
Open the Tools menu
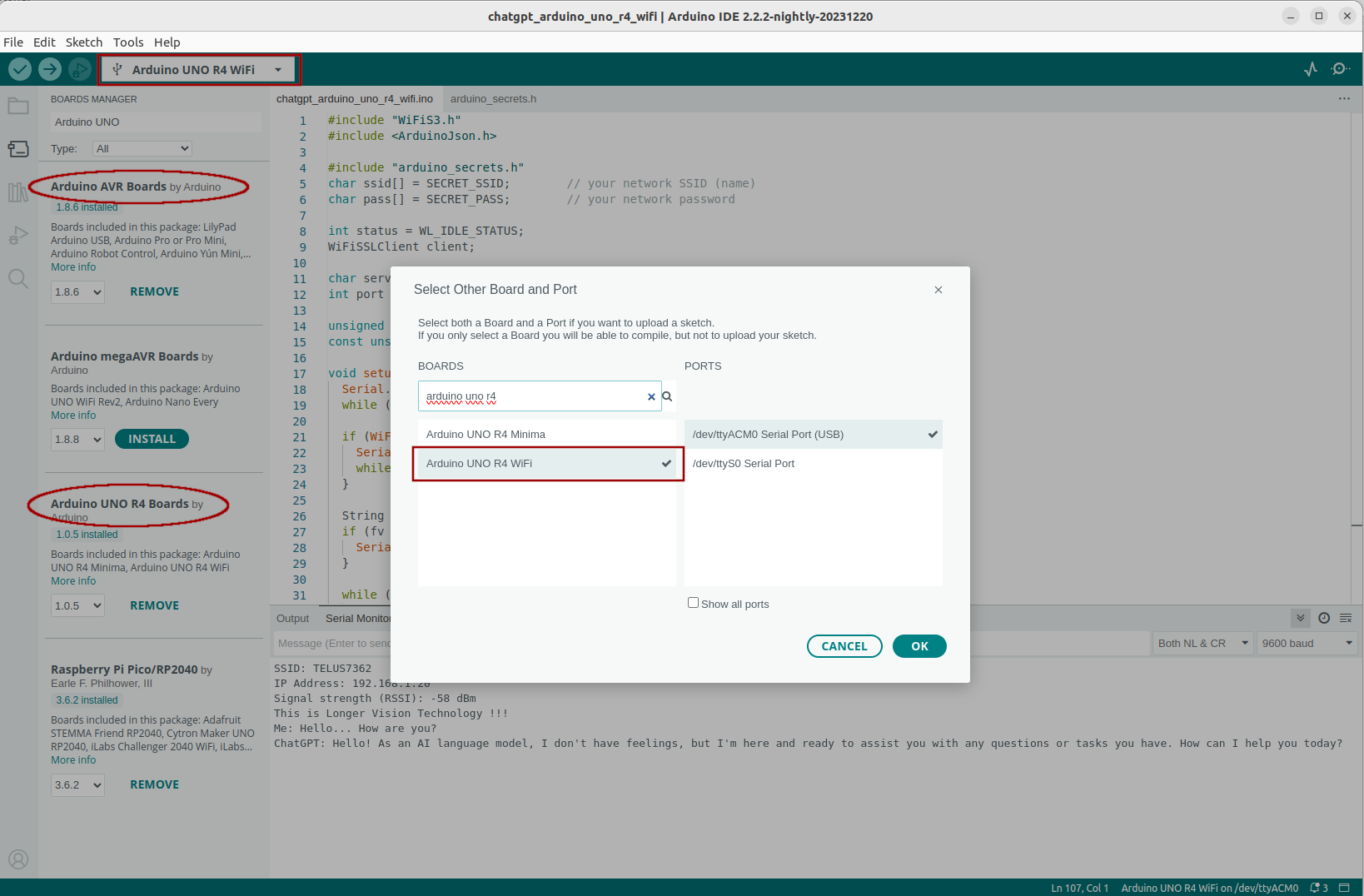click(x=128, y=42)
